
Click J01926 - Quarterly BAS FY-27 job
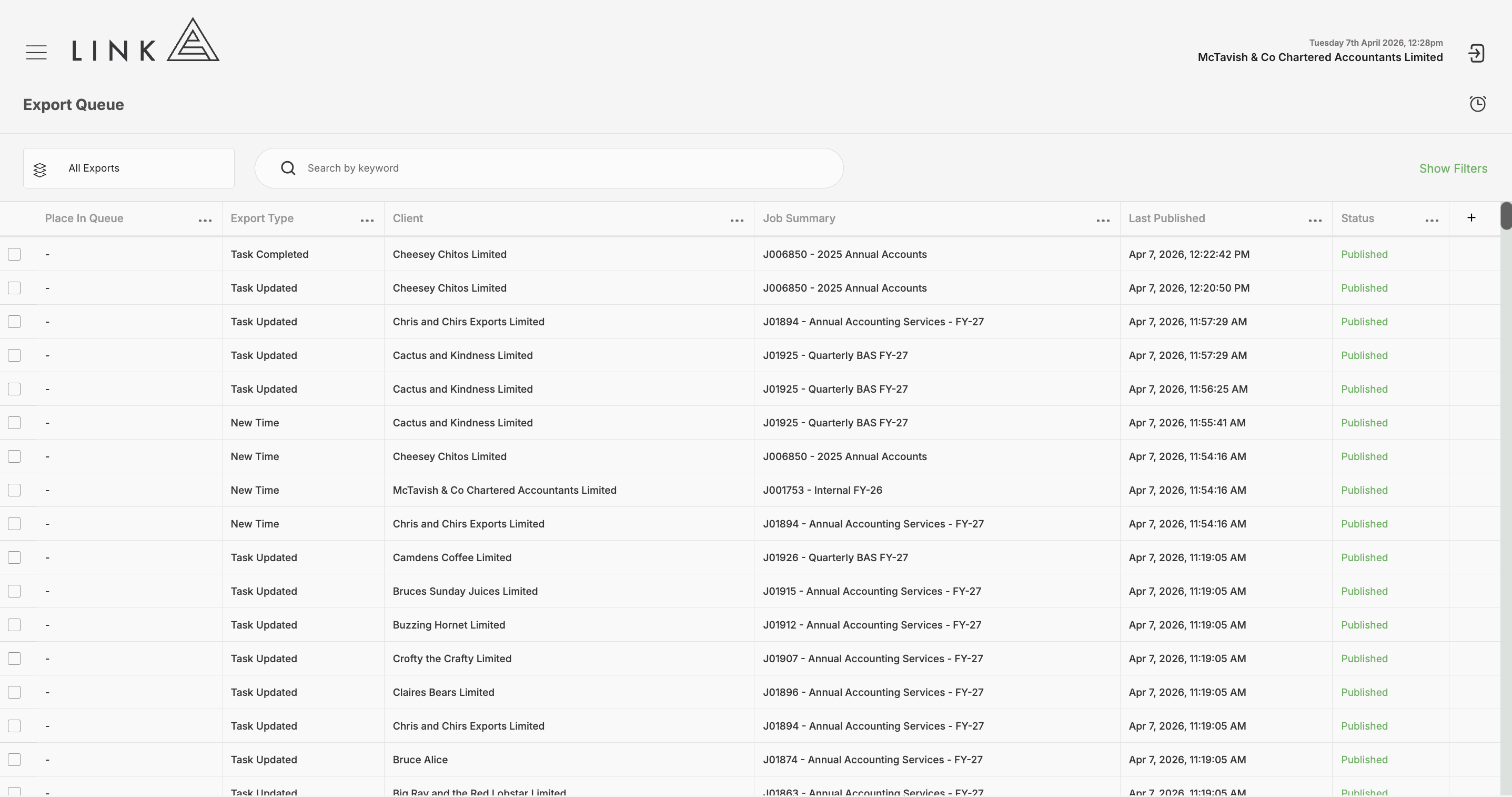tap(835, 557)
